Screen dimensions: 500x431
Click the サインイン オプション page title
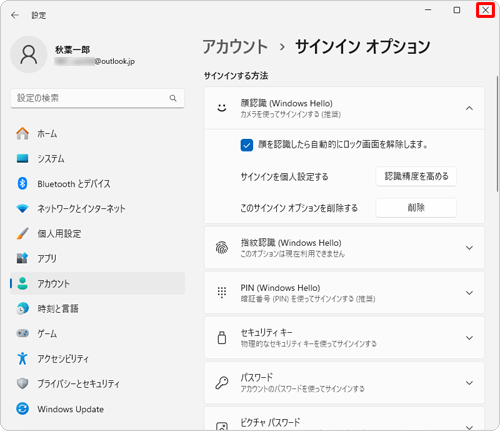(363, 47)
